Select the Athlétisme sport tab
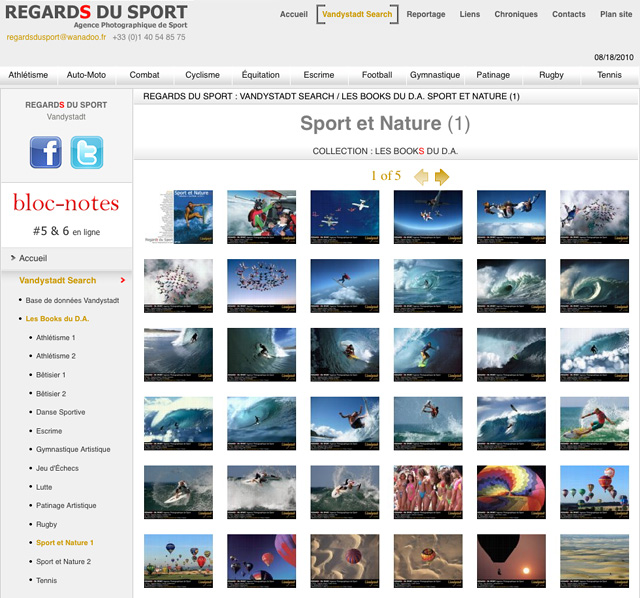Viewport: 640px width, 598px height. [x=28, y=75]
